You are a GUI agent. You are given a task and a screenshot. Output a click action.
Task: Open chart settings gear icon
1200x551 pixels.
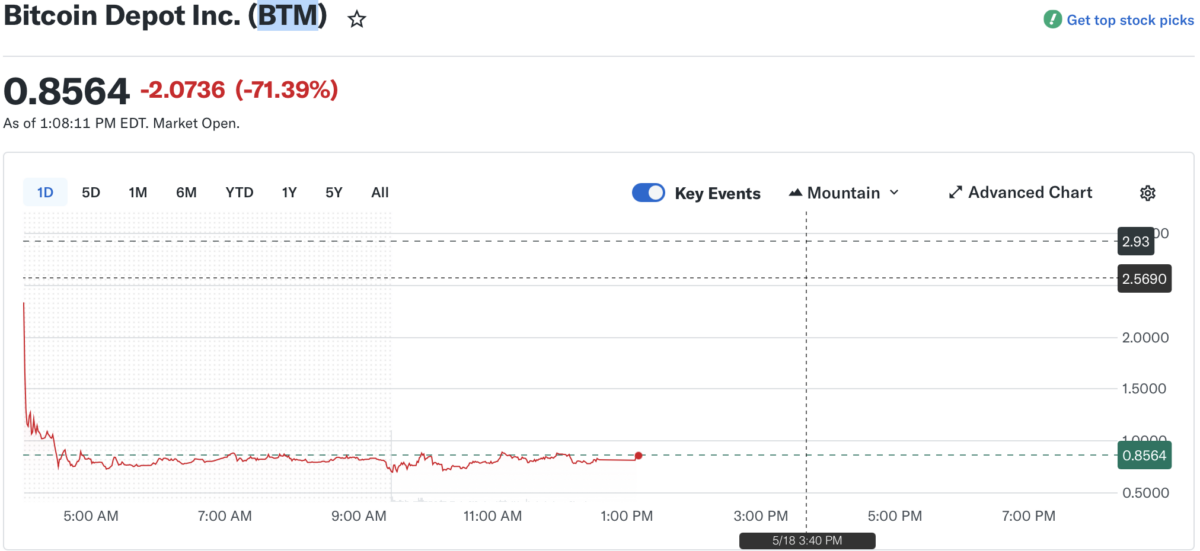pos(1148,193)
